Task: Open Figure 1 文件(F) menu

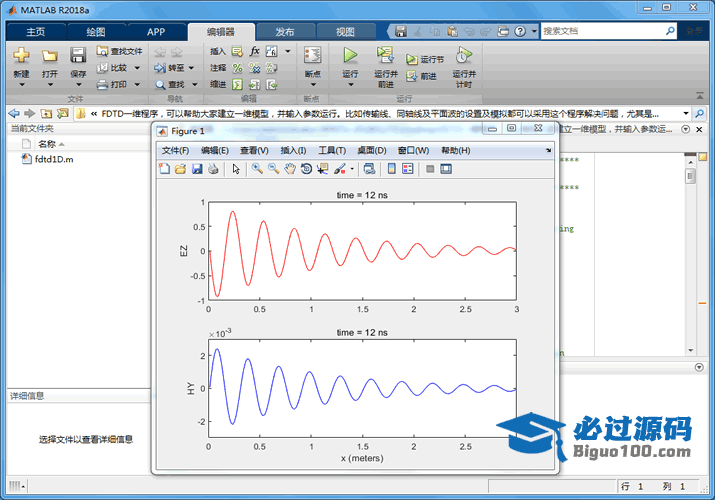Action: point(175,150)
